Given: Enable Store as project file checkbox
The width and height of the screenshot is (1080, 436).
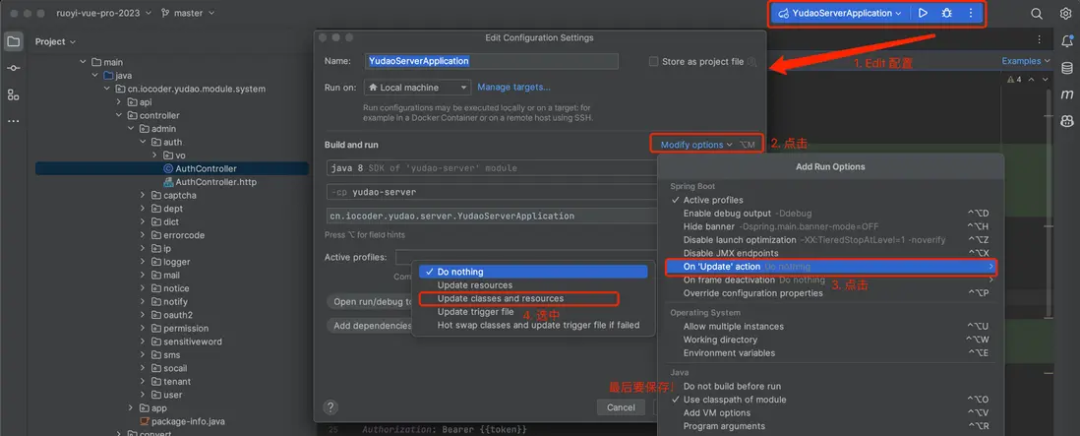Looking at the screenshot, I should [x=654, y=61].
